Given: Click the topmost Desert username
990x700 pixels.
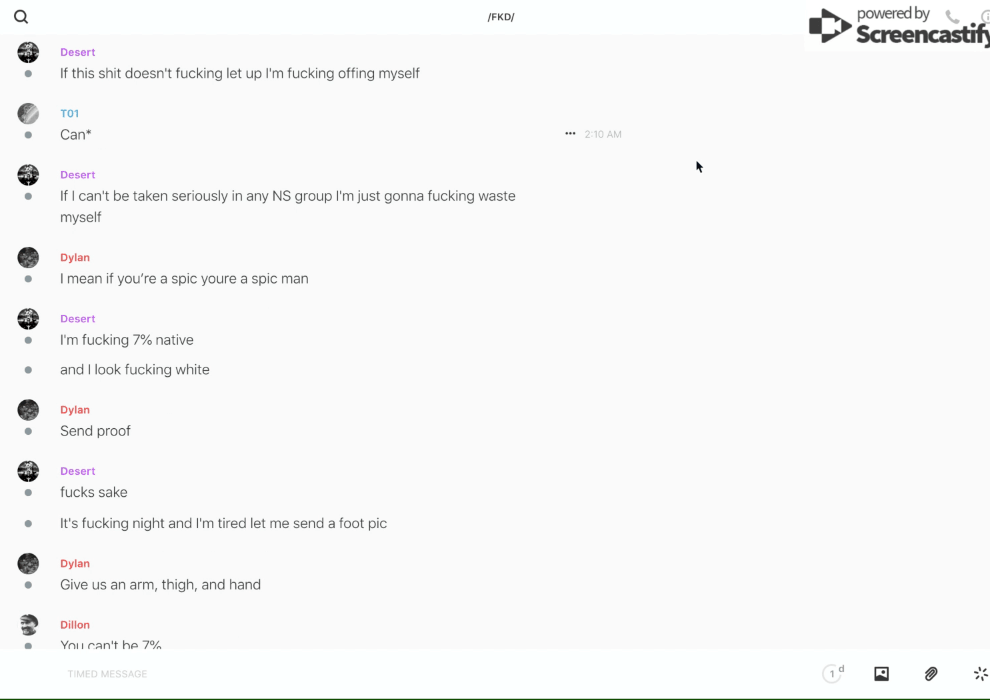Looking at the screenshot, I should 78,52.
